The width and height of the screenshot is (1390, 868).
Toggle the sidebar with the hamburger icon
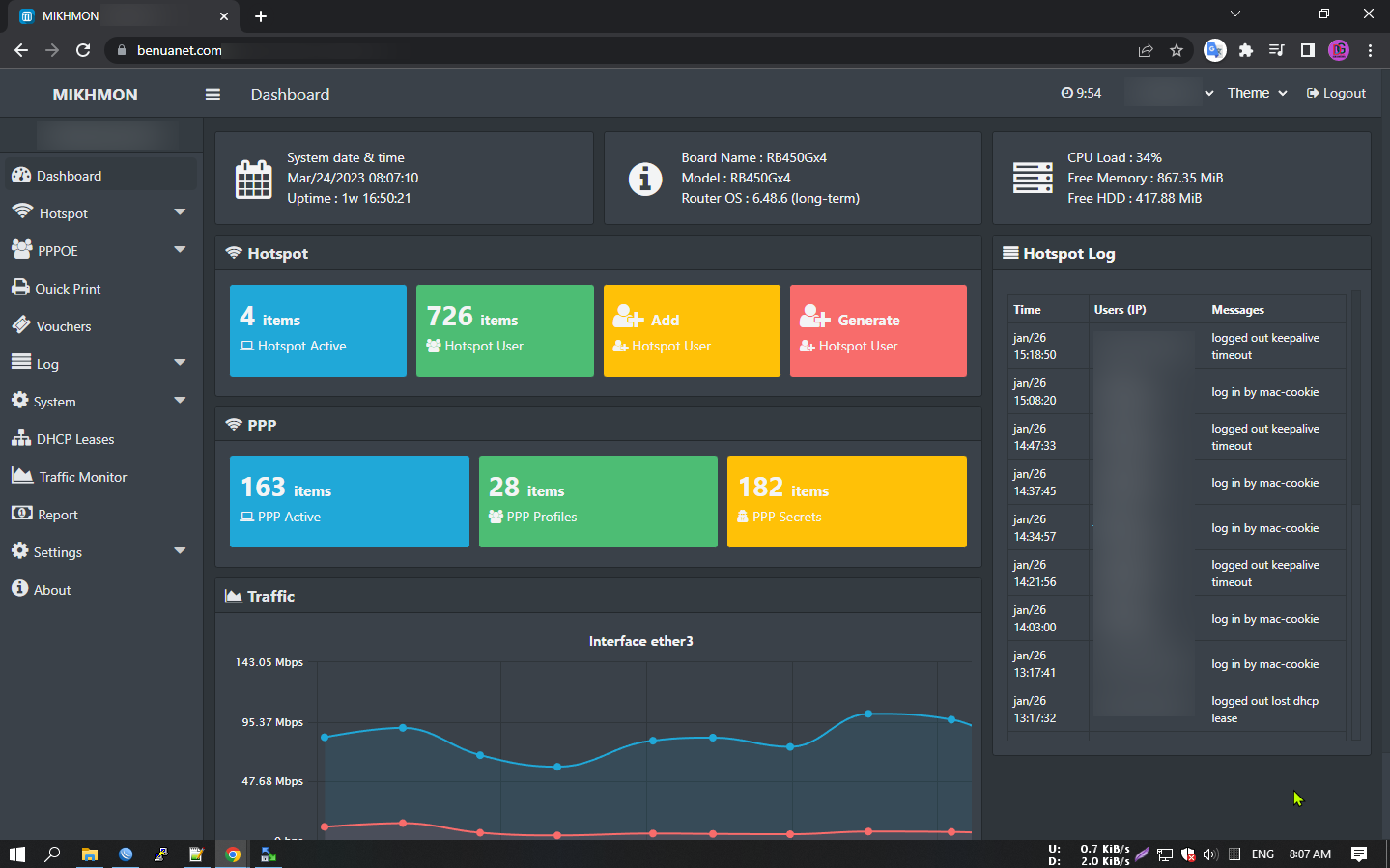[x=213, y=95]
